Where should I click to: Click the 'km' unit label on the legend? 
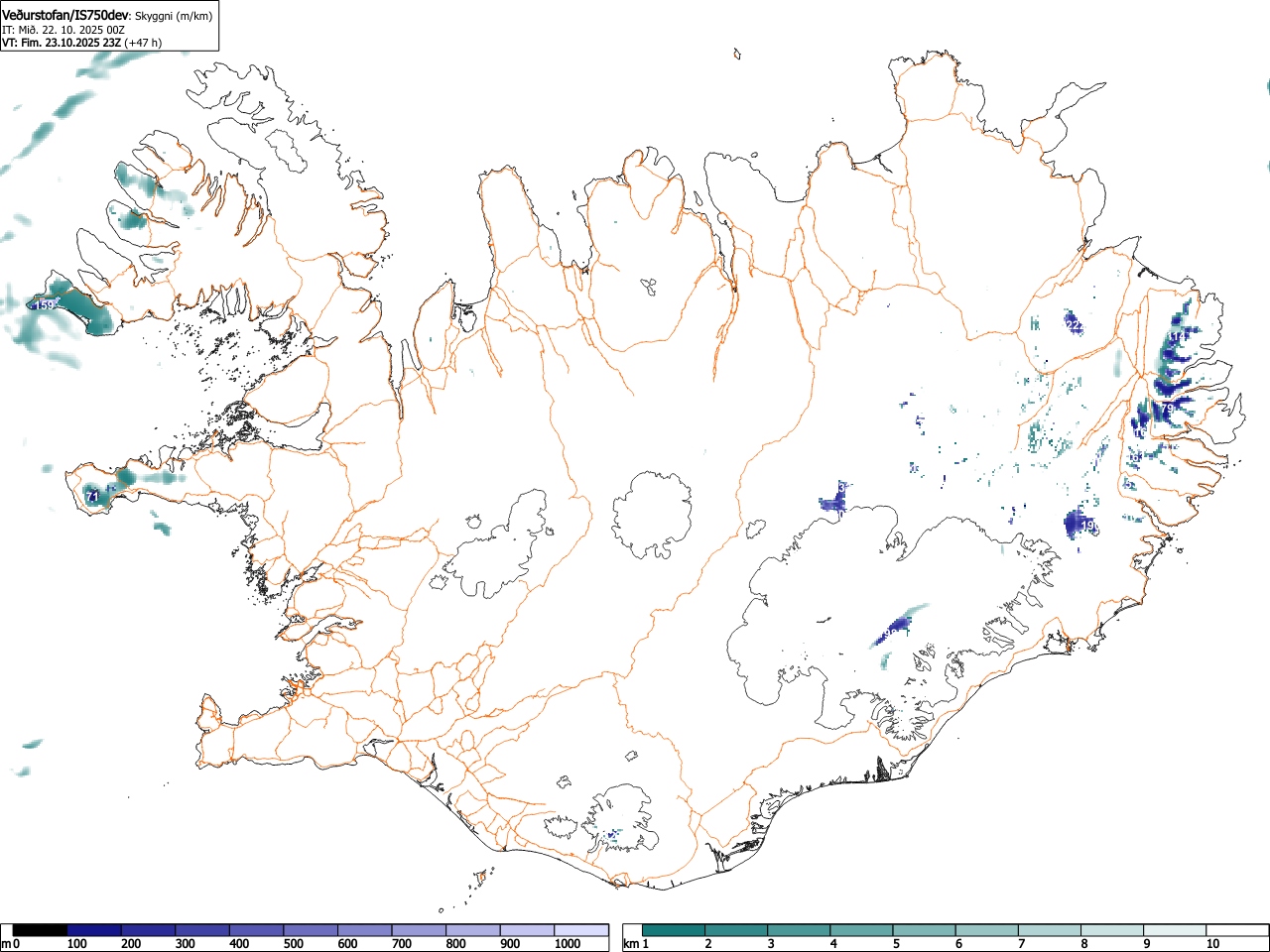630,944
